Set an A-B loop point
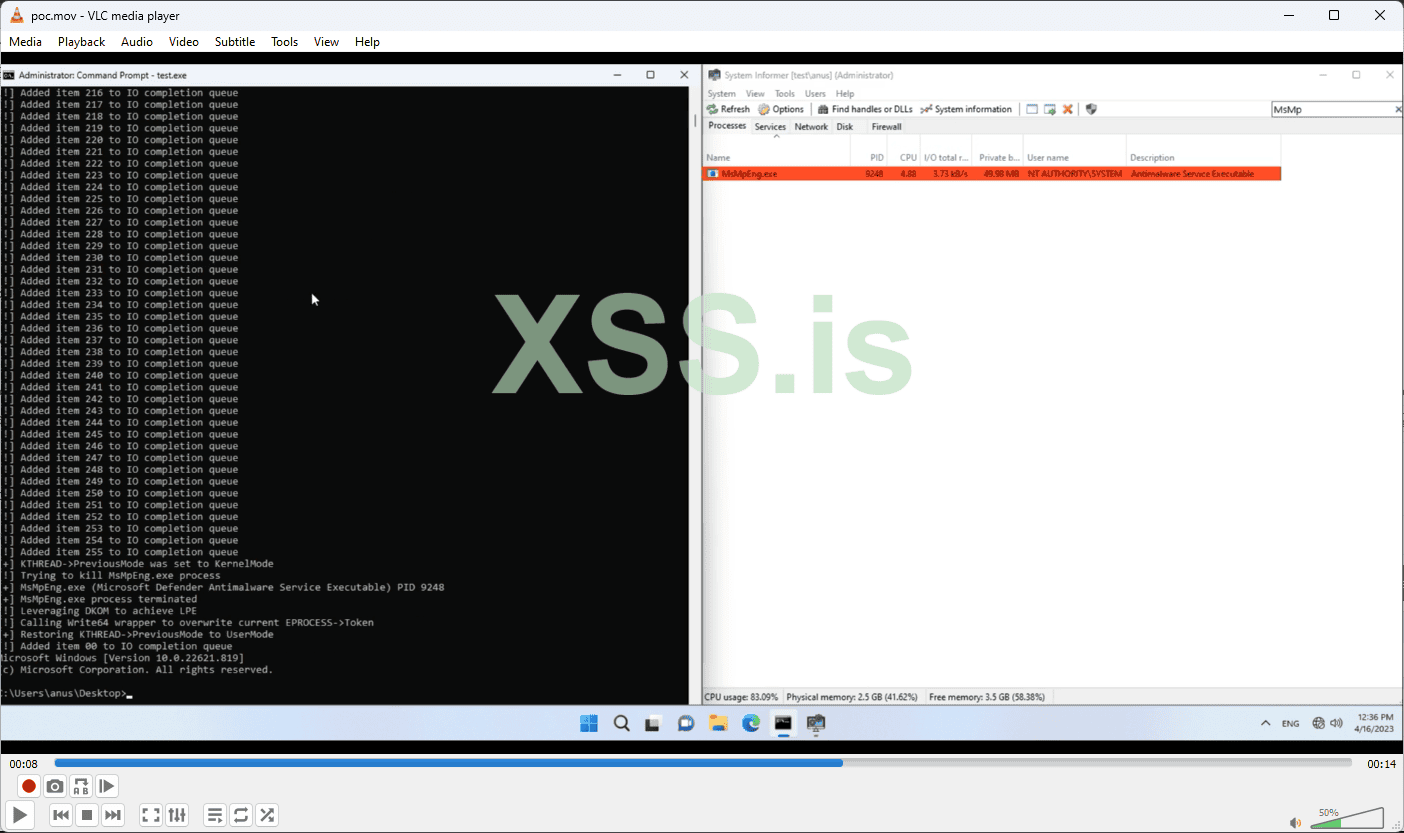The width and height of the screenshot is (1404, 833). coord(81,786)
